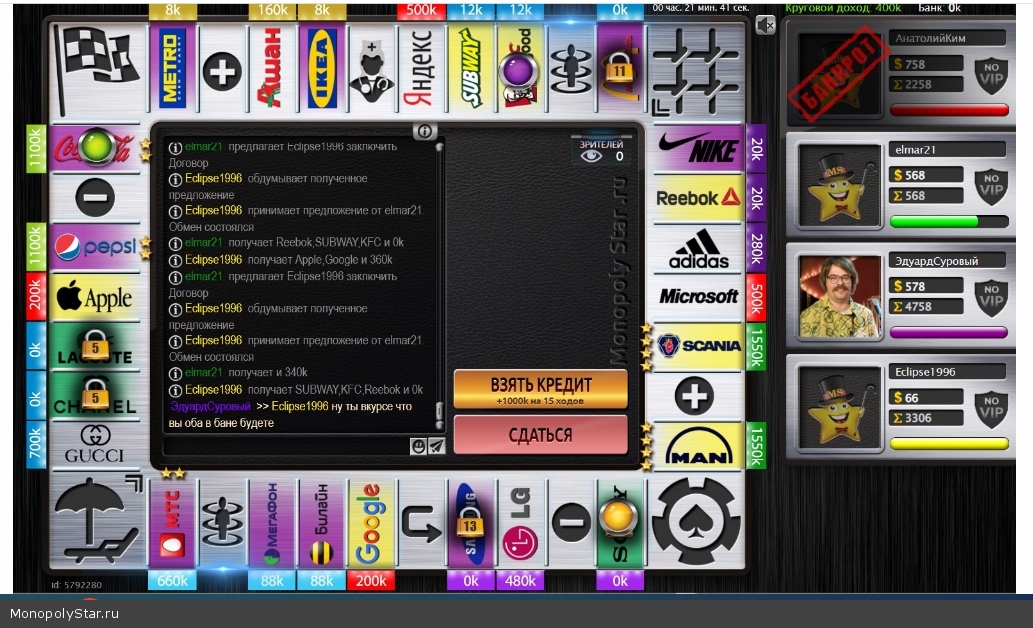
Task: Click the game id 5792280 text
Action: pyautogui.click(x=76, y=585)
